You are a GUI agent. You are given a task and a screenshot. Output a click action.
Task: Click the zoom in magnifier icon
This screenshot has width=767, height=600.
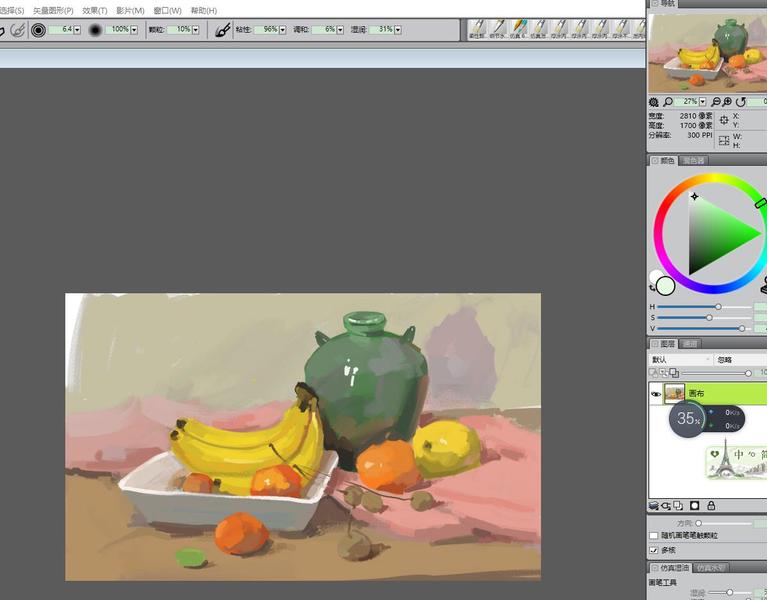coord(727,102)
